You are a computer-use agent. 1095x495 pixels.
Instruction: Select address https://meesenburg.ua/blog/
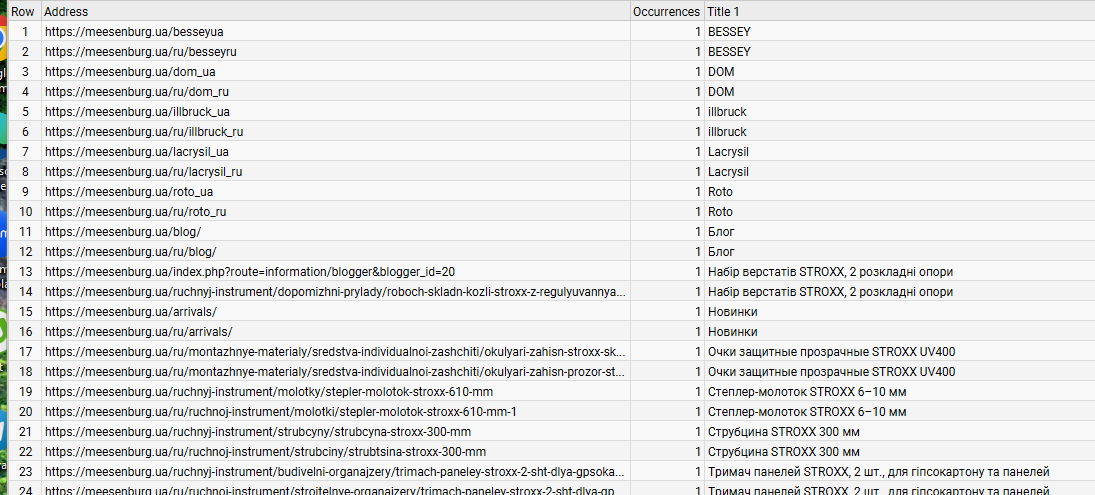[x=123, y=231]
